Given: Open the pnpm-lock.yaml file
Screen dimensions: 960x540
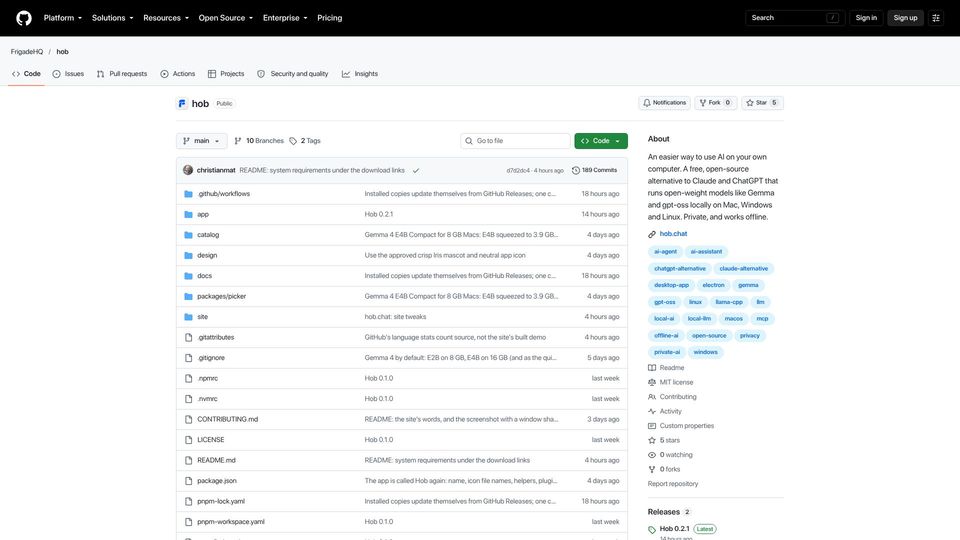Looking at the screenshot, I should coord(221,501).
